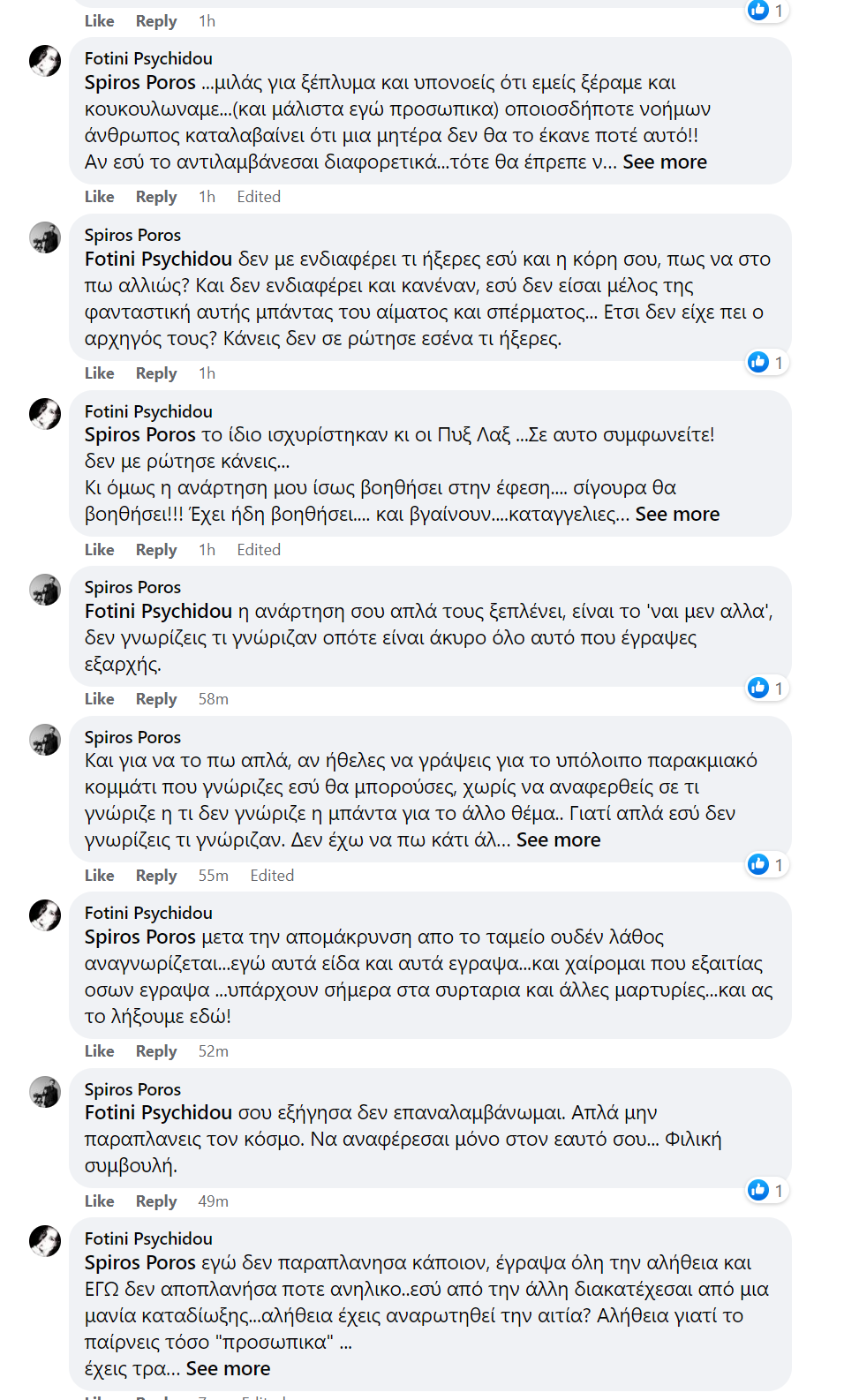Image resolution: width=844 pixels, height=1400 pixels.
Task: Expand 'See more' on the 55m comment
Action: (x=558, y=840)
